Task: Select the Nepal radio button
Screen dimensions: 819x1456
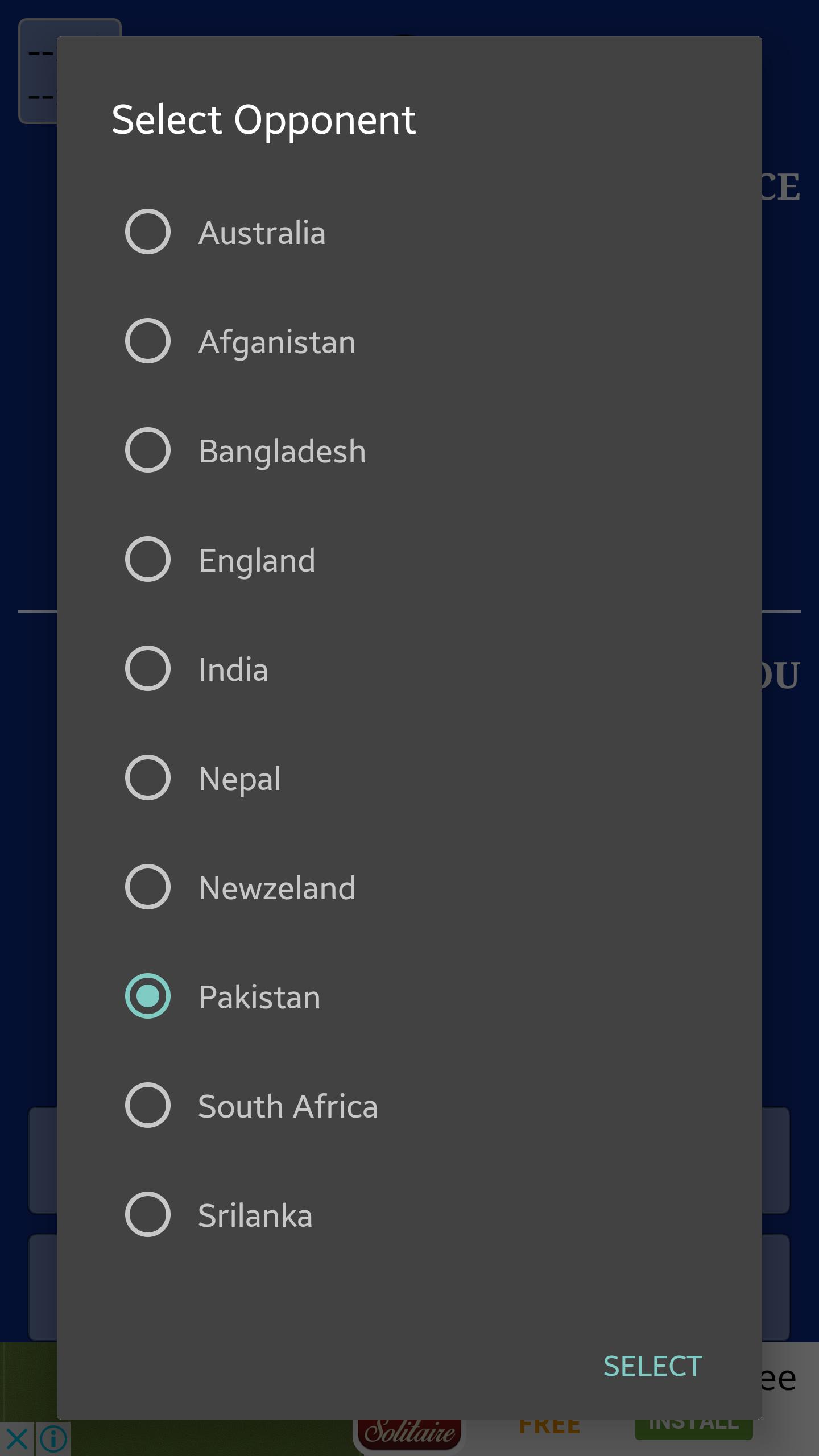Action: pos(148,777)
